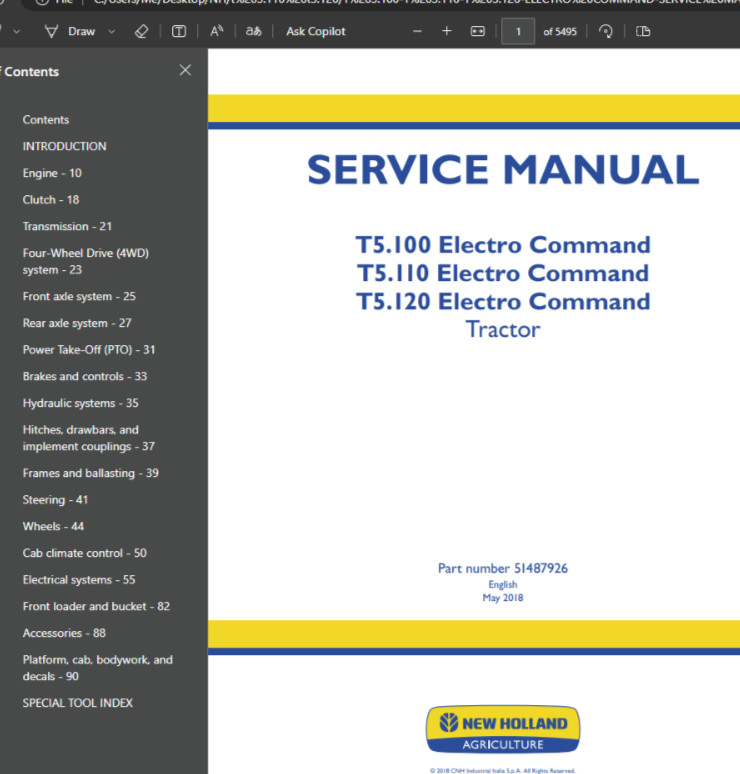Select the Accessories - 88 entry
Viewport: 740px width, 774px height.
(x=64, y=633)
